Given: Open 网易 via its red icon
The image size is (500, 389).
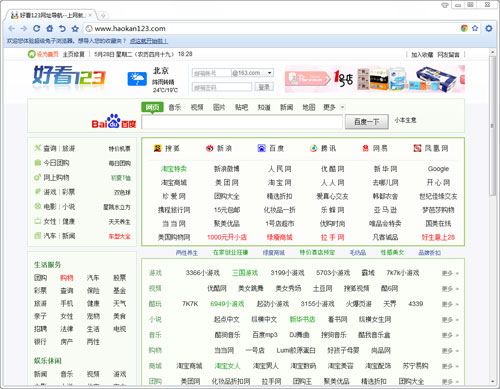Looking at the screenshot, I should pyautogui.click(x=366, y=148).
